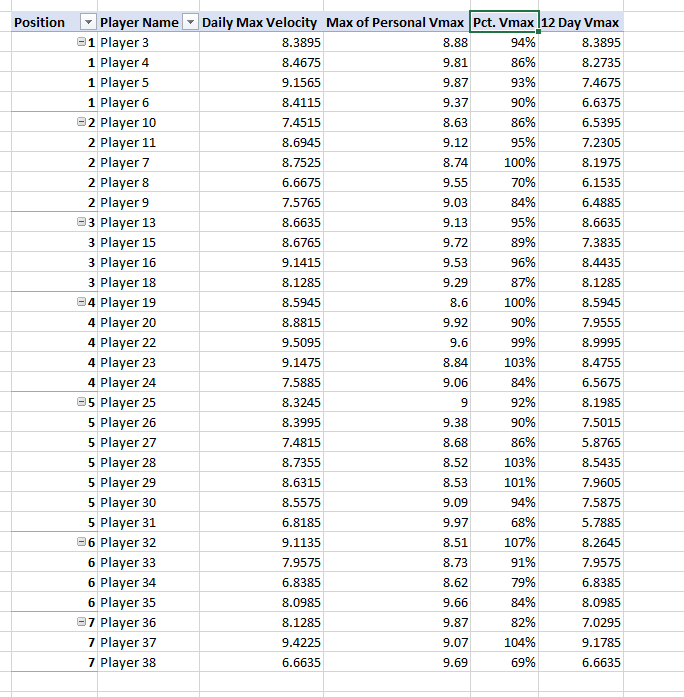
Task: Select Player 31's Personal Vmax value 9.97
Action: [395, 522]
